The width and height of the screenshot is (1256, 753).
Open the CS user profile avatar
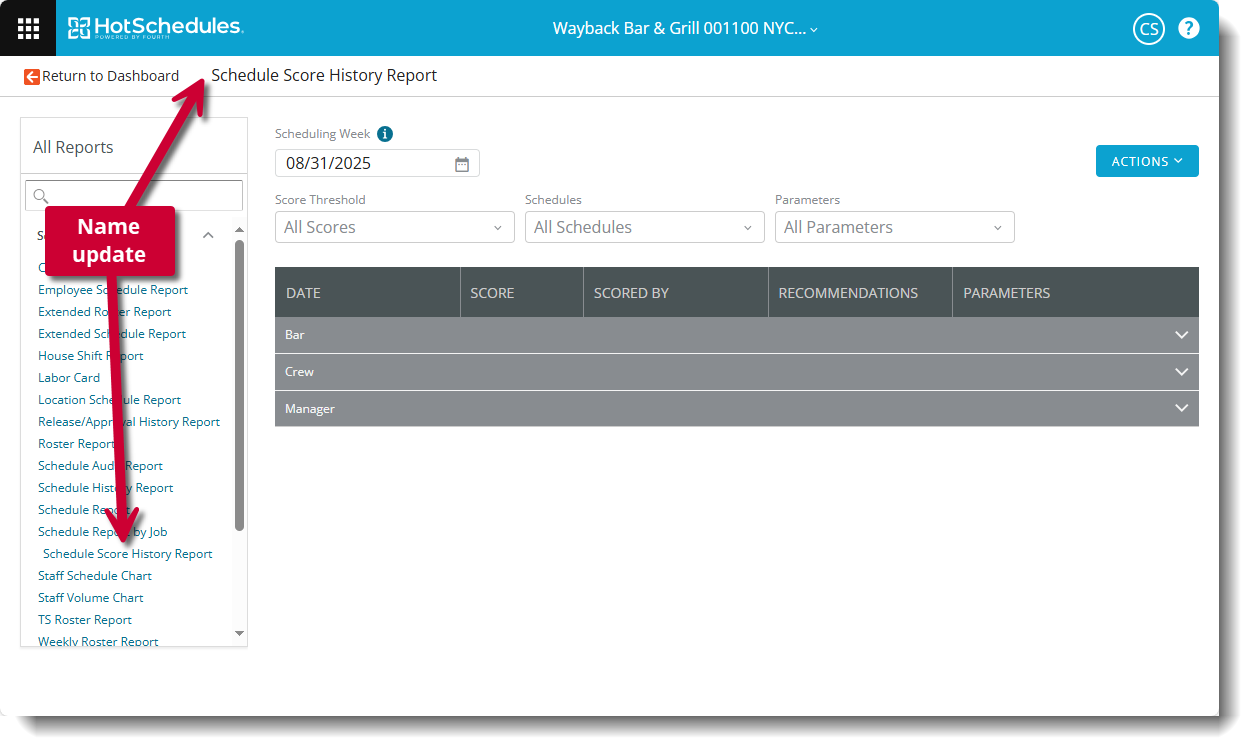(1148, 29)
